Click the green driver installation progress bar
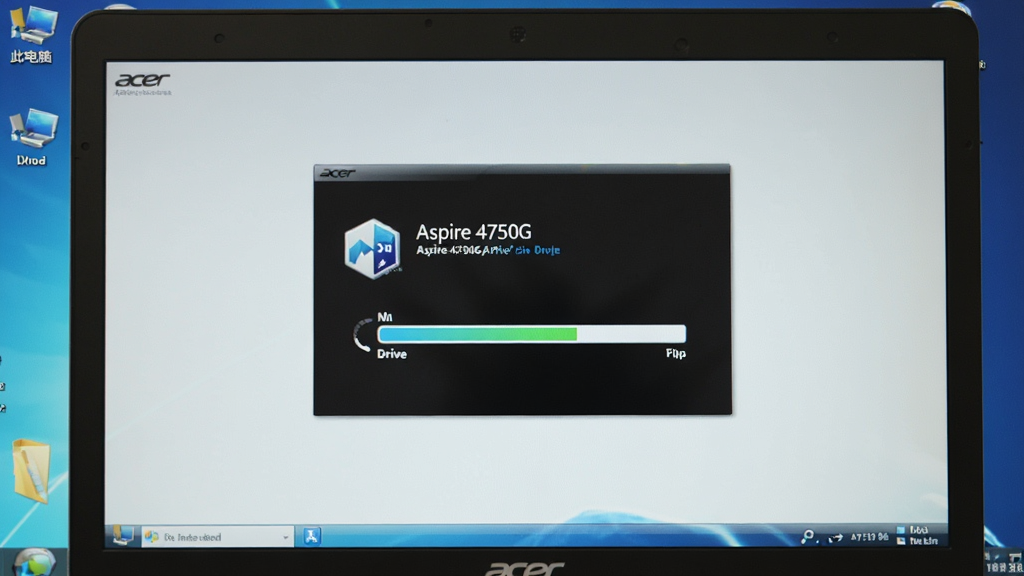Viewport: 1024px width, 576px height. tap(532, 334)
